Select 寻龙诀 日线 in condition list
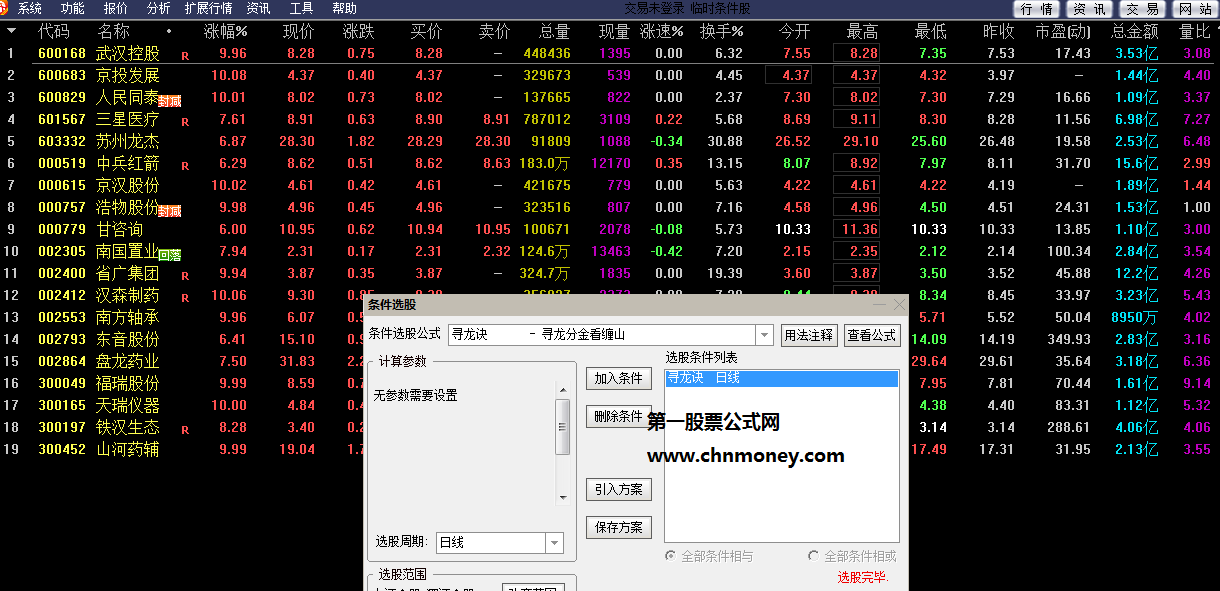The height and width of the screenshot is (591, 1220). pos(782,378)
